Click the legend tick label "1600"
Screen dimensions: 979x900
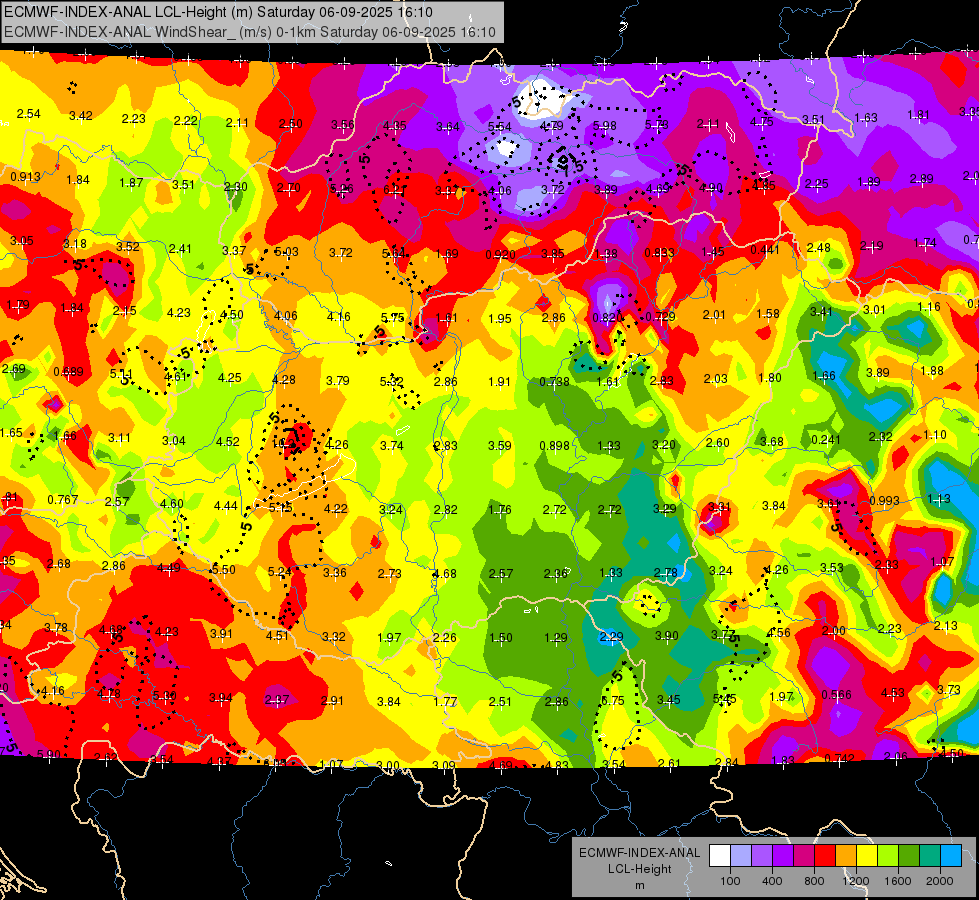[x=897, y=881]
